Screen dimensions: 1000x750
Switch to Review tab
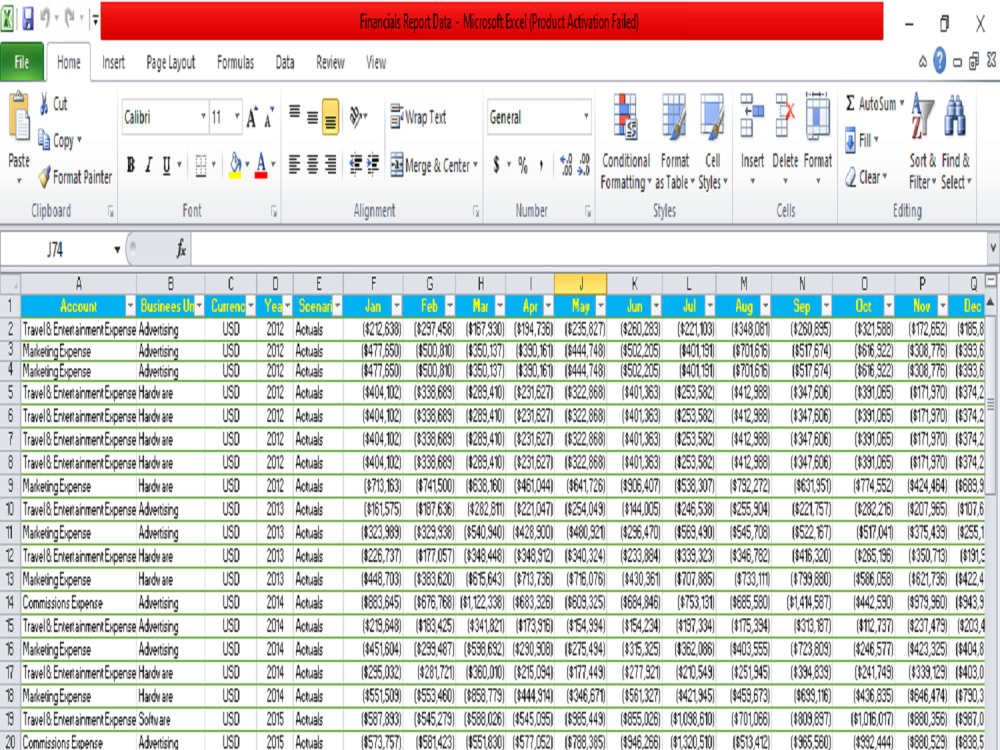click(x=330, y=62)
